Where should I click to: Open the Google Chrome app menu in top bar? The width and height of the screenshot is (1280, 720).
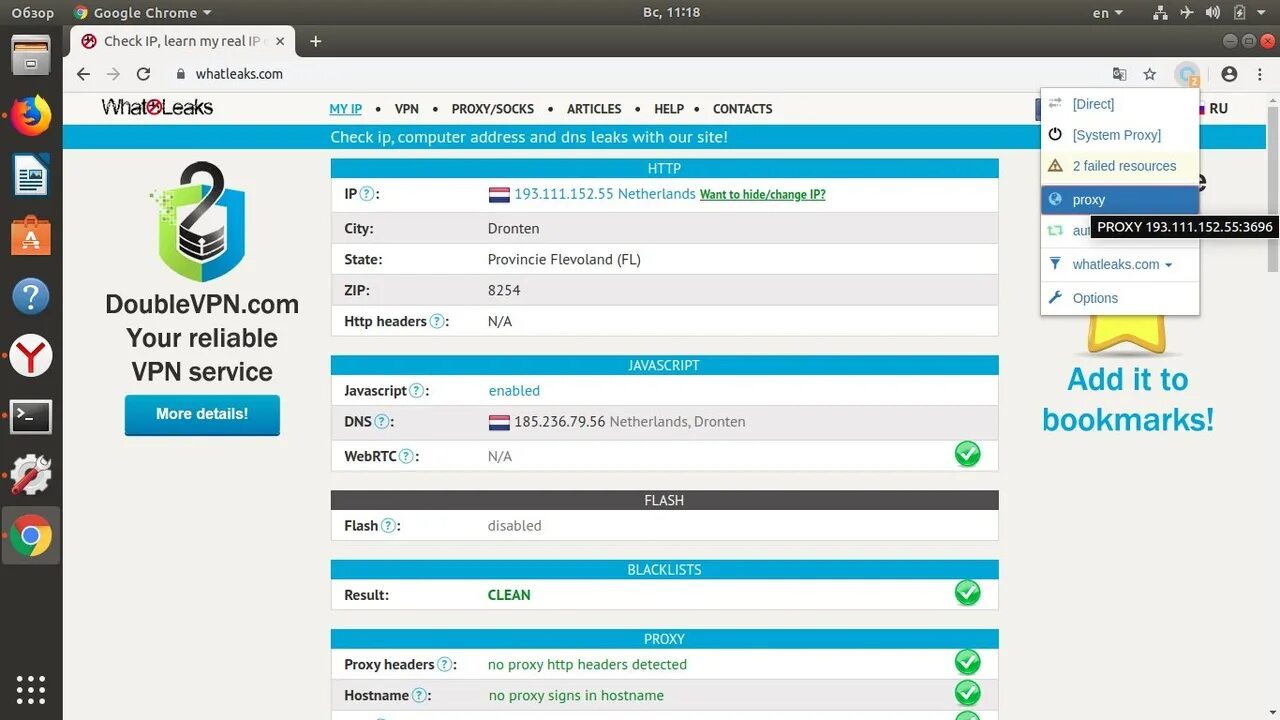tap(143, 13)
